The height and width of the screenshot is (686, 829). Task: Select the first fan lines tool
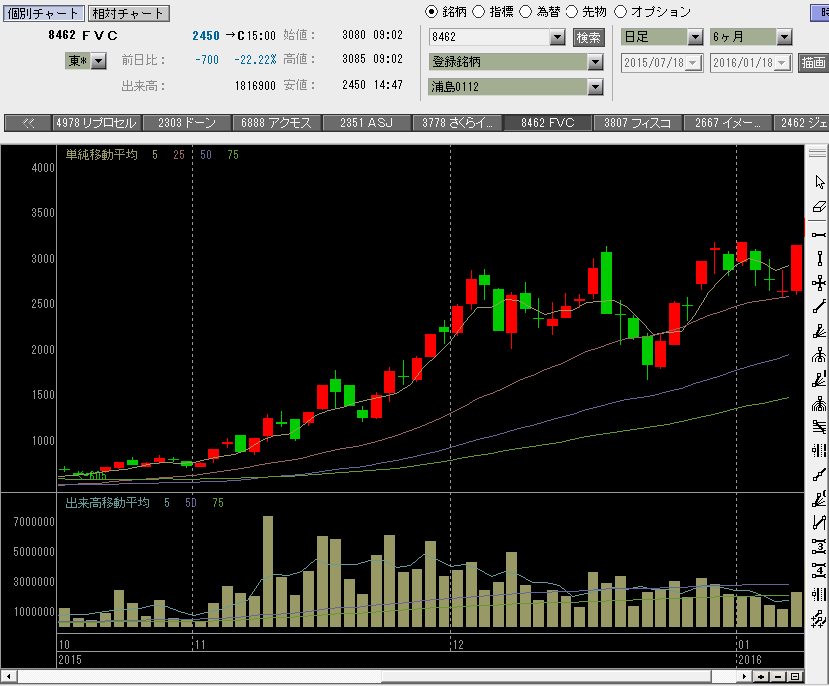click(819, 331)
